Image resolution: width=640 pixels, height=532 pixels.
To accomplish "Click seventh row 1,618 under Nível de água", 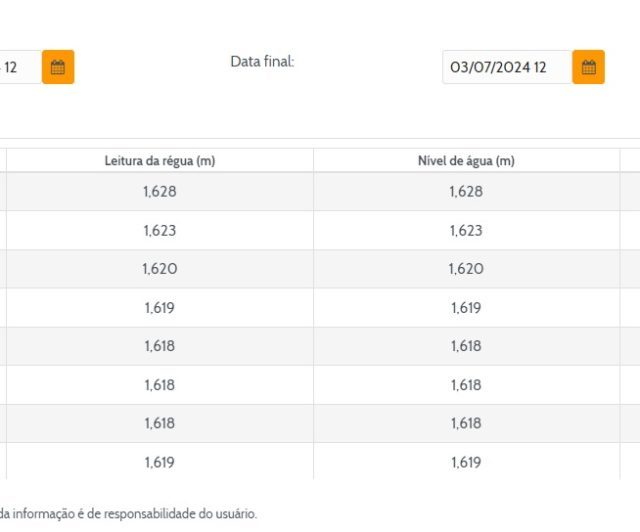I will click(466, 423).
